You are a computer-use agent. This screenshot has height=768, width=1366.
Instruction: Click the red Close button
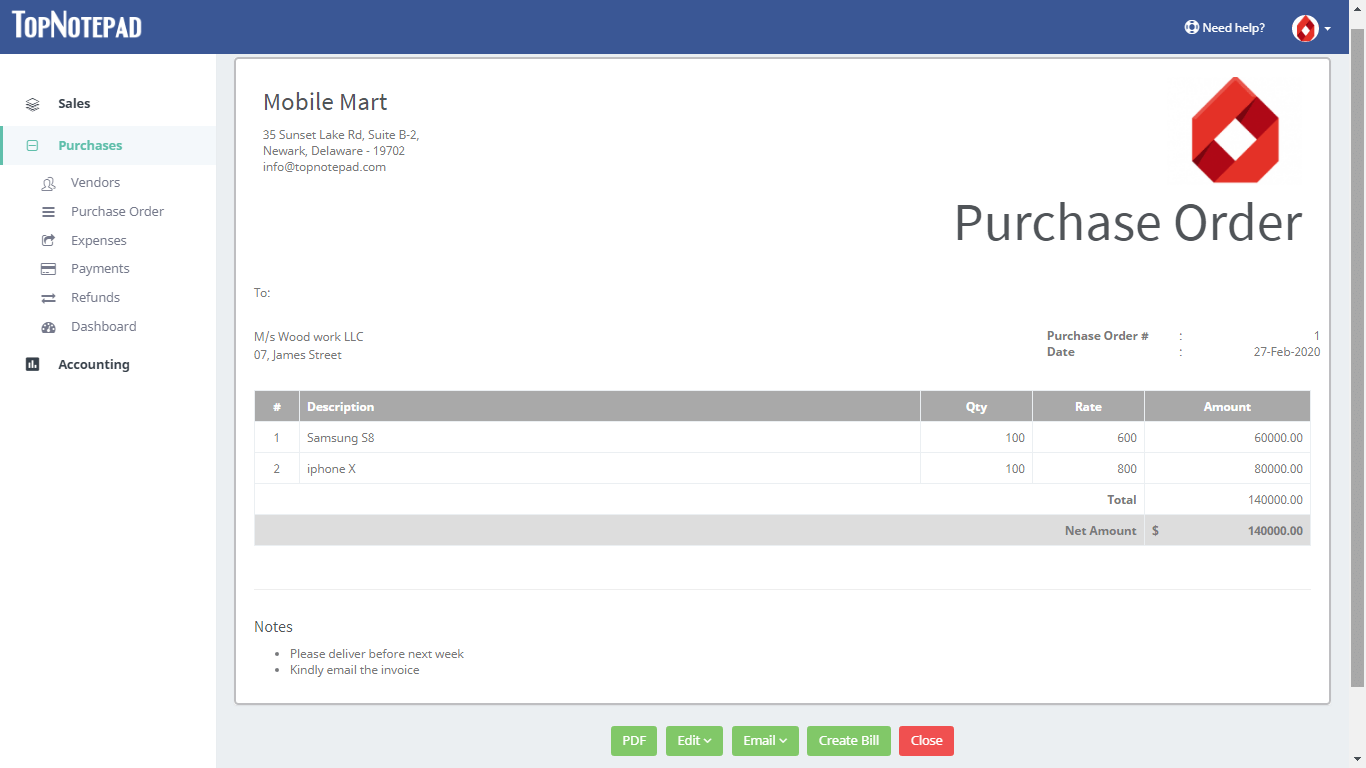coord(926,741)
